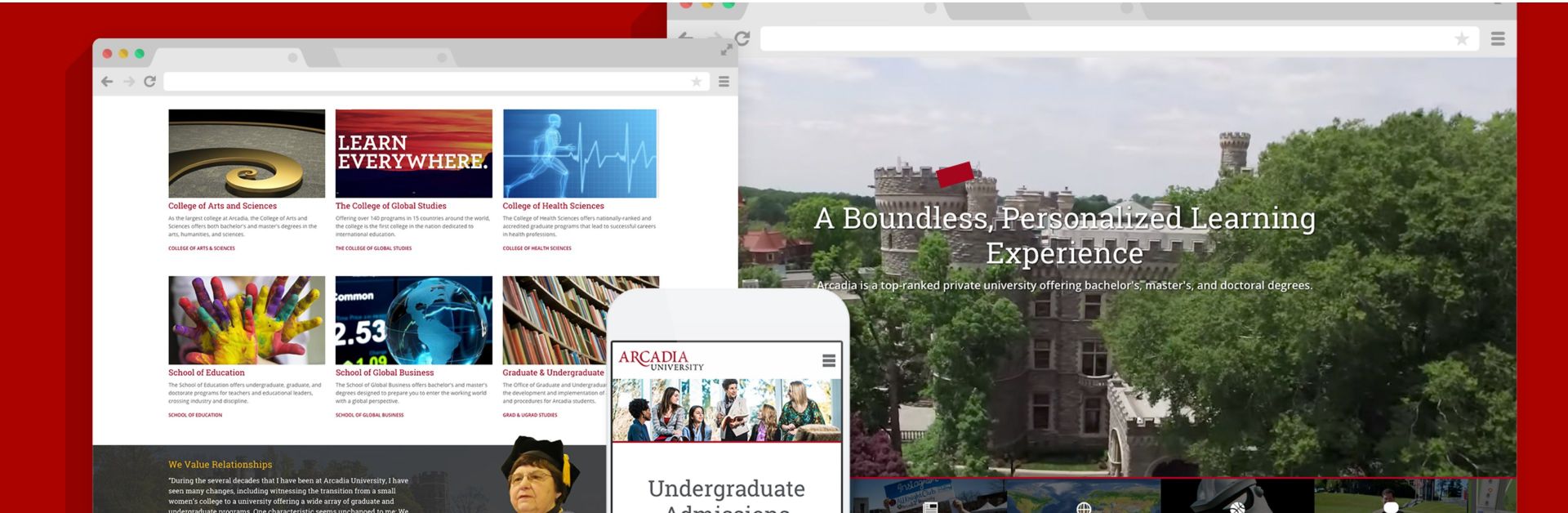Viewport: 1568px width, 513px height.
Task: Focus the address bar in the right browser
Action: click(x=1119, y=38)
